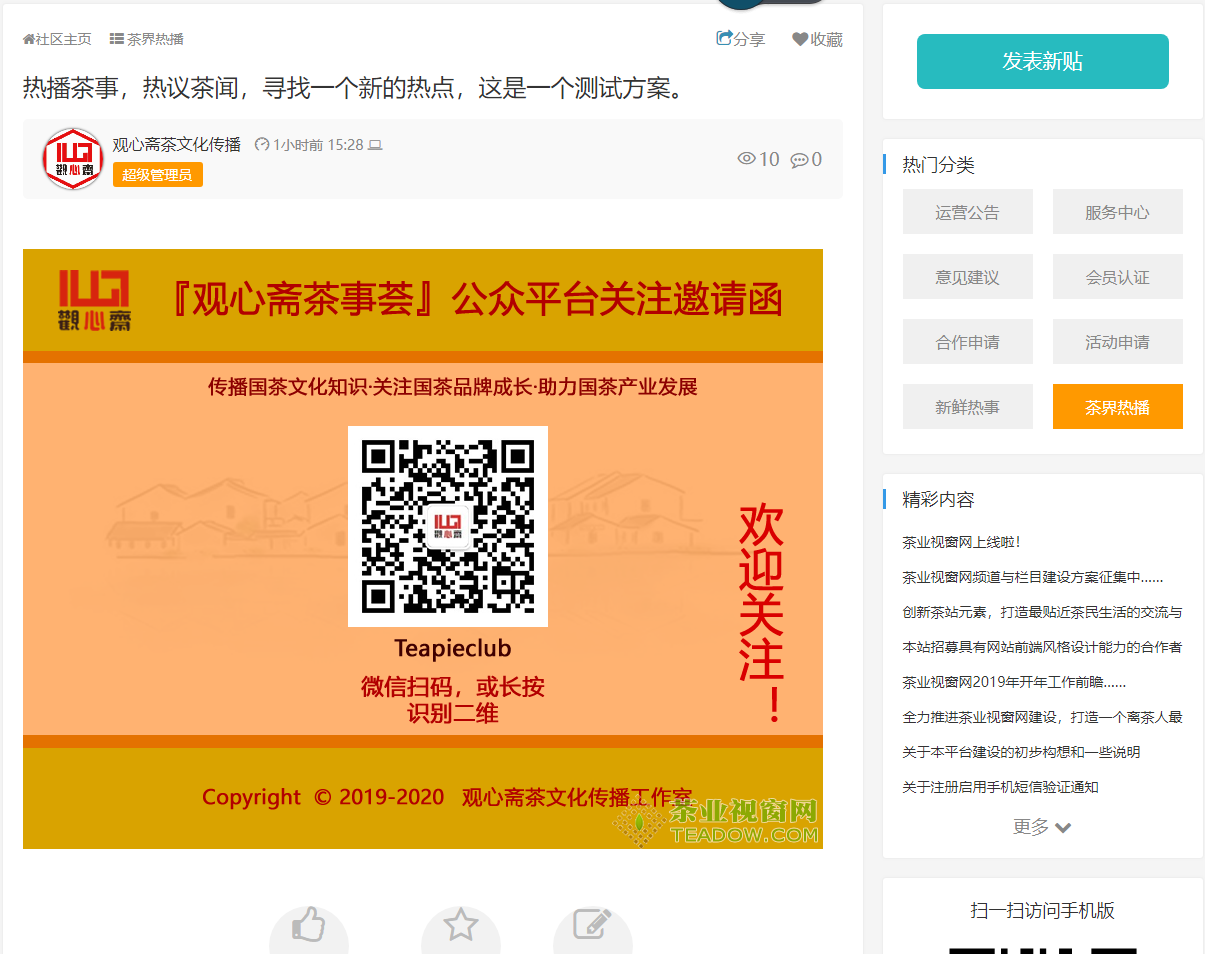The image size is (1205, 954).
Task: Click the comment bubble count icon
Action: pyautogui.click(x=799, y=160)
